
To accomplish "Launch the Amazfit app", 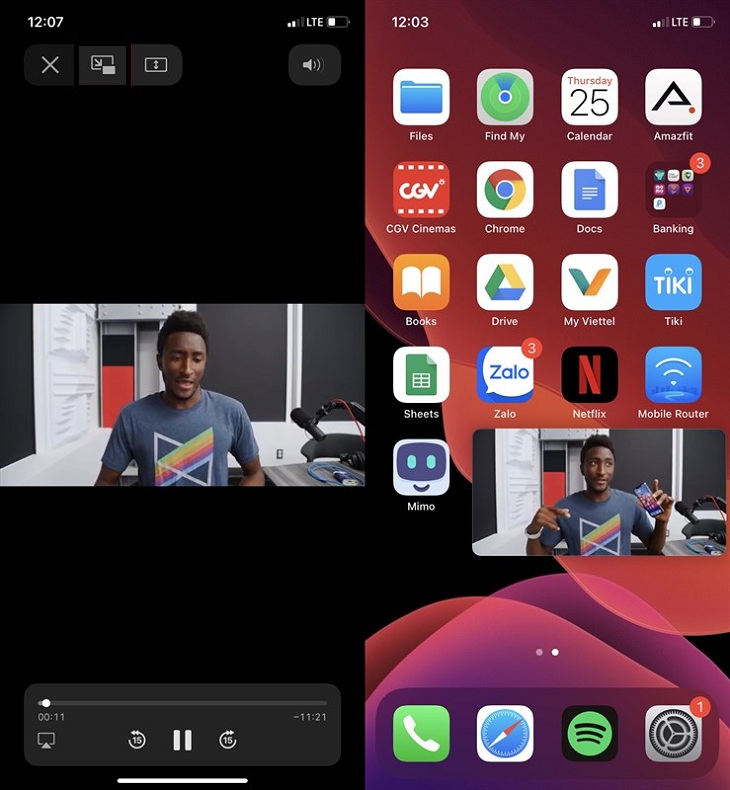I will [673, 97].
